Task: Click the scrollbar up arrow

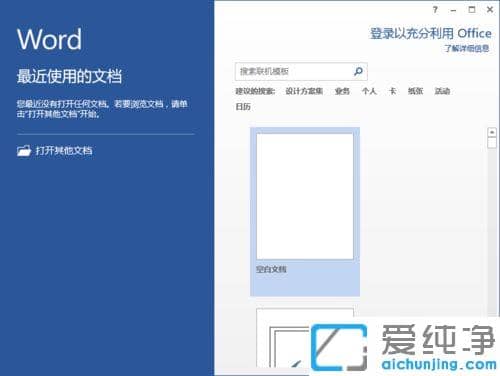Action: point(492,132)
